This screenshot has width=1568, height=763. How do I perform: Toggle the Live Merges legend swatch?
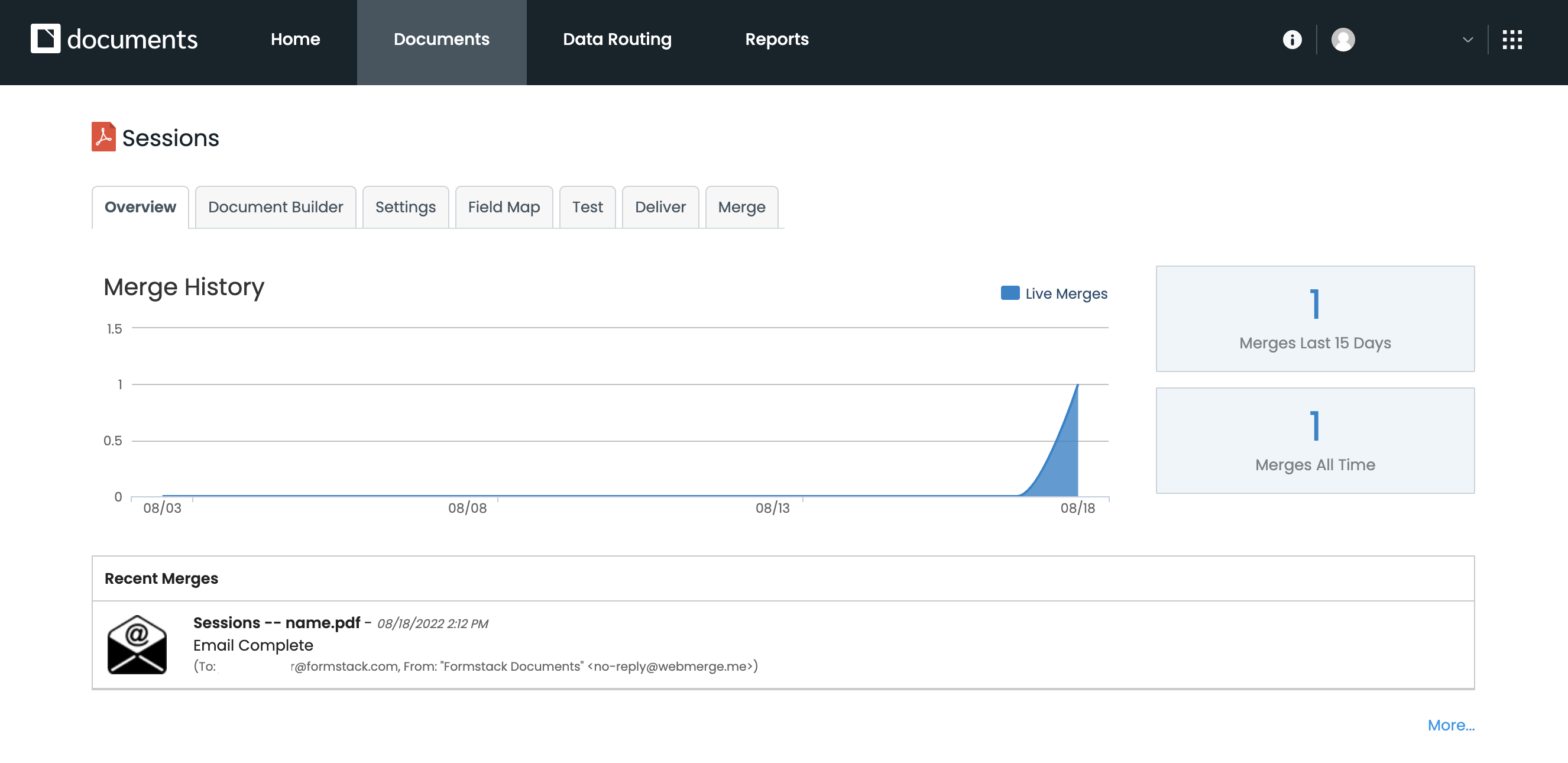click(x=1010, y=293)
